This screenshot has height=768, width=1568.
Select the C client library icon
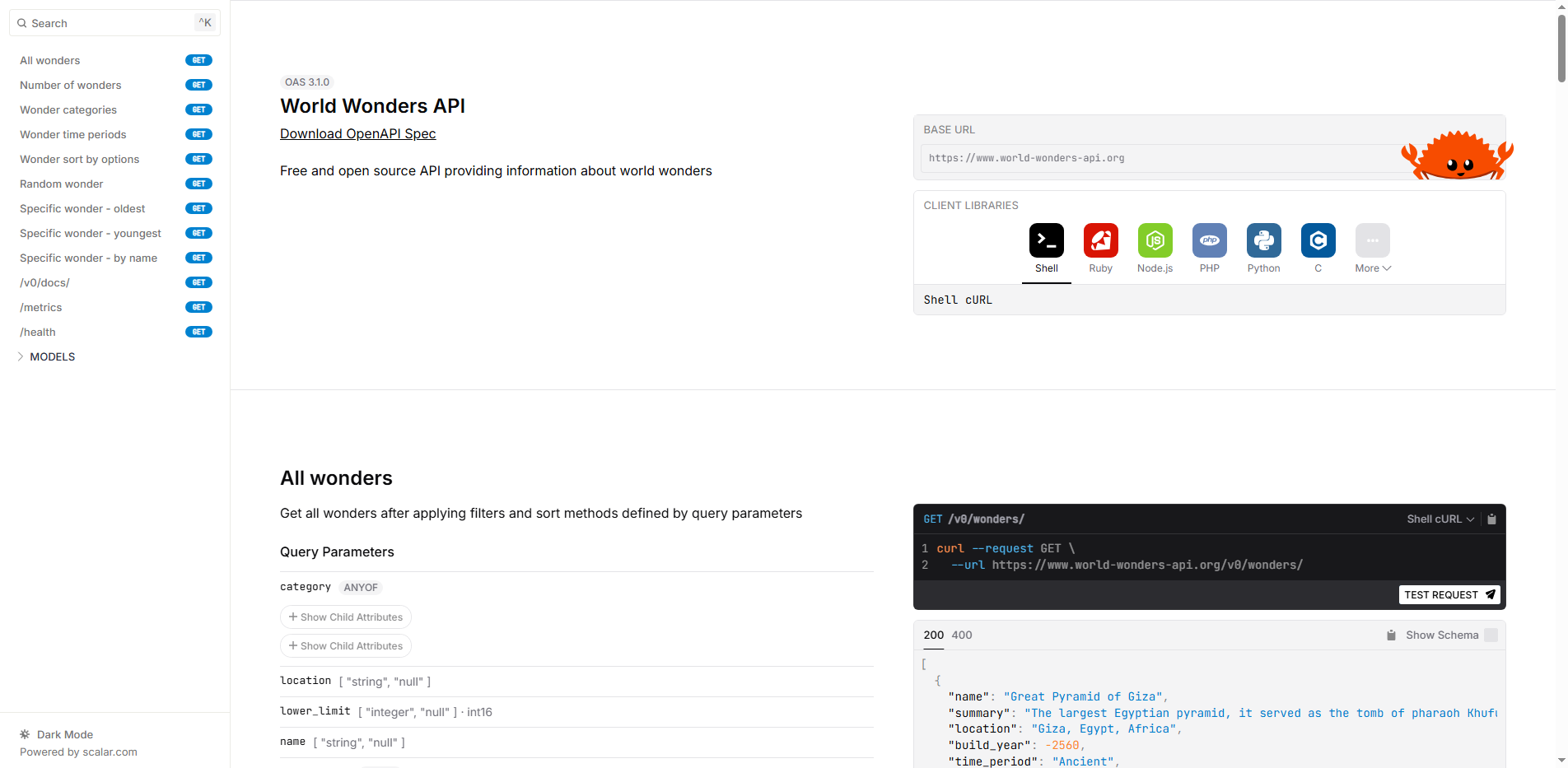pos(1318,240)
